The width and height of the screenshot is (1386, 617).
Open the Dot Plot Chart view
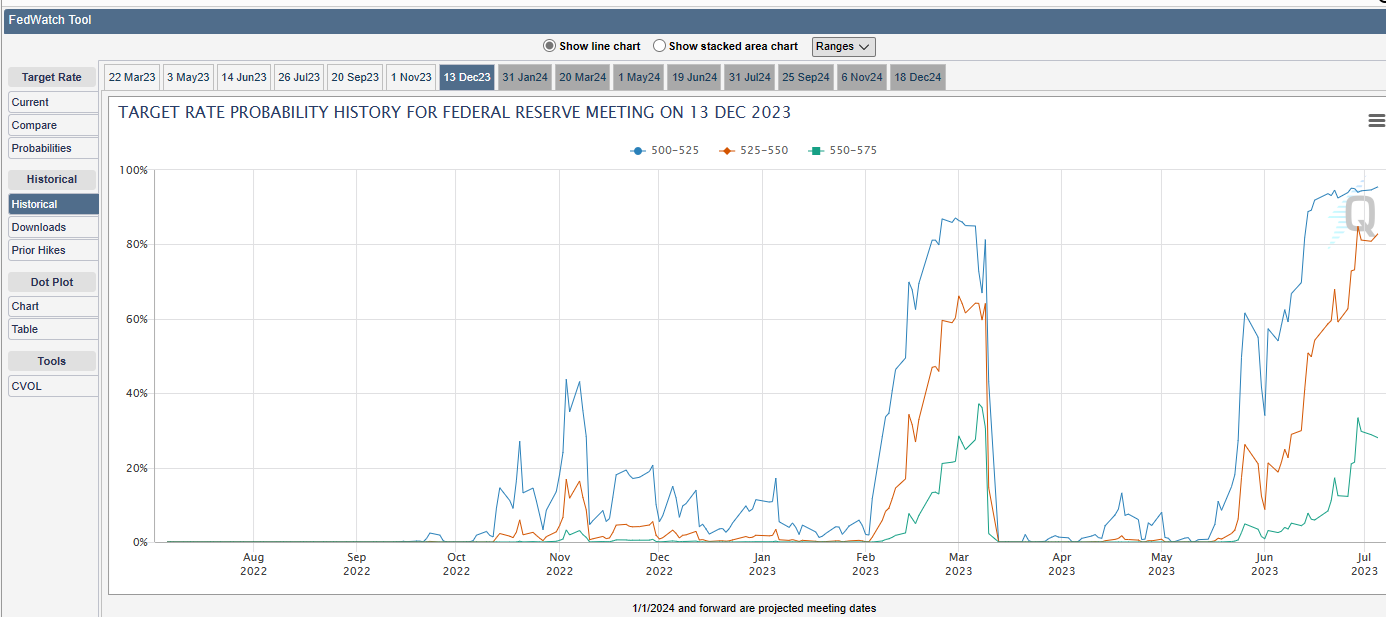(53, 306)
